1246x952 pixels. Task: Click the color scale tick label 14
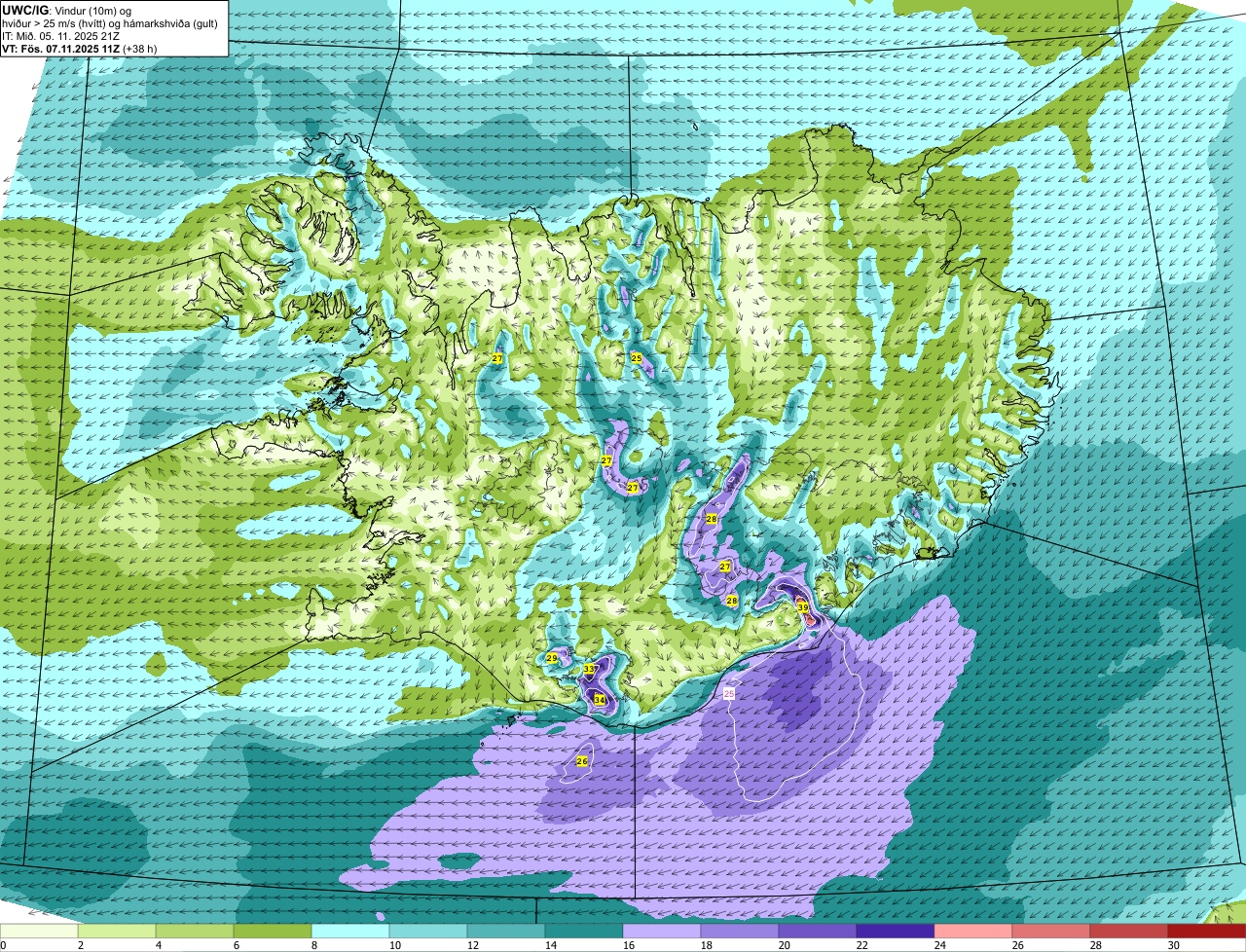pyautogui.click(x=550, y=945)
